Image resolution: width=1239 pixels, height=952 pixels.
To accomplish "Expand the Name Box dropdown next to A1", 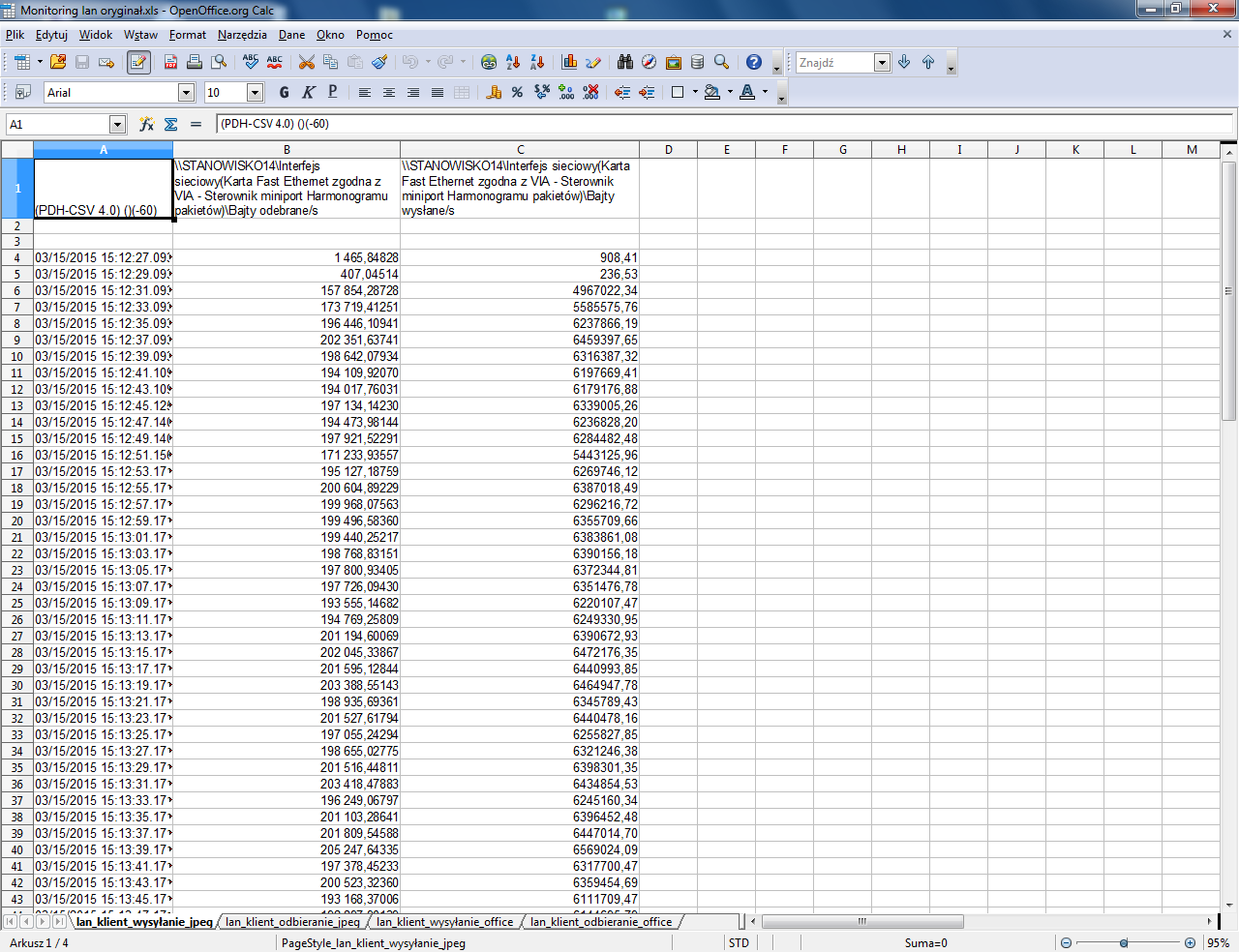I will click(117, 125).
